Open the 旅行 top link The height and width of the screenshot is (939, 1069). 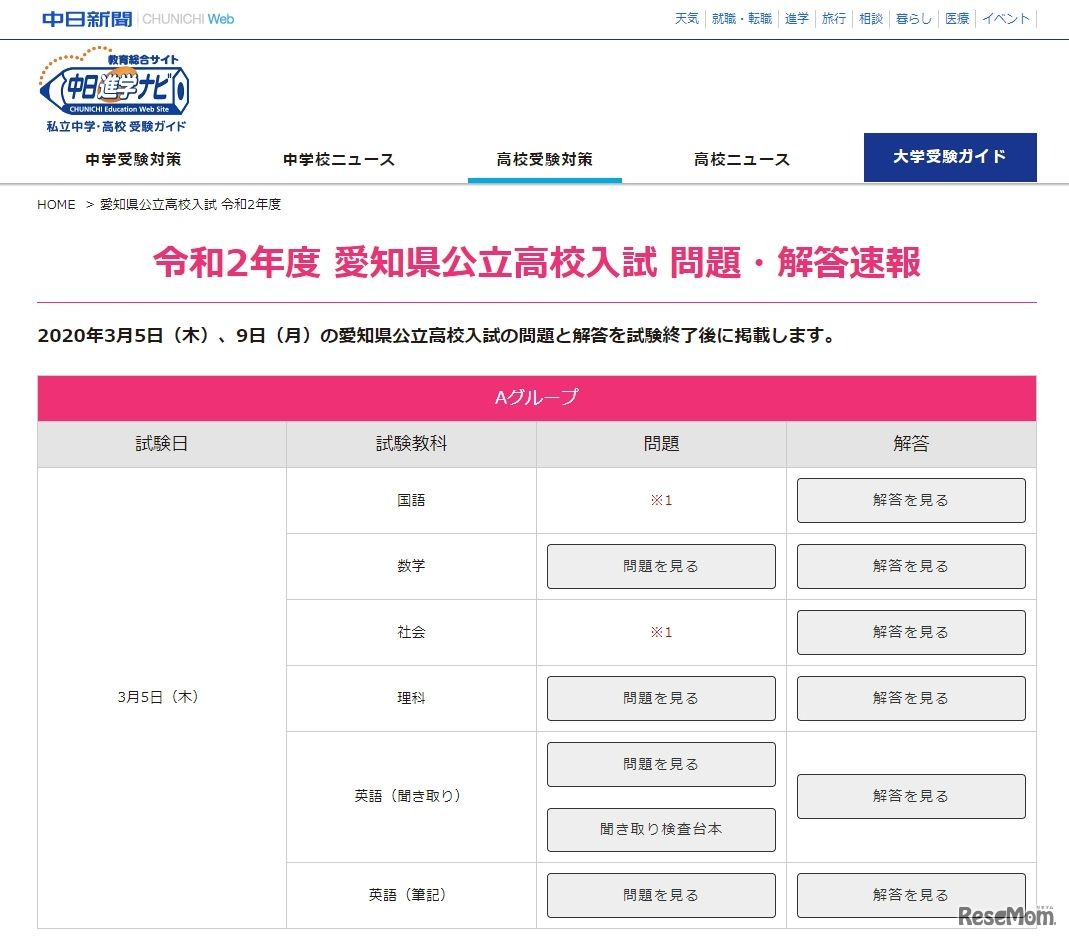pyautogui.click(x=833, y=18)
